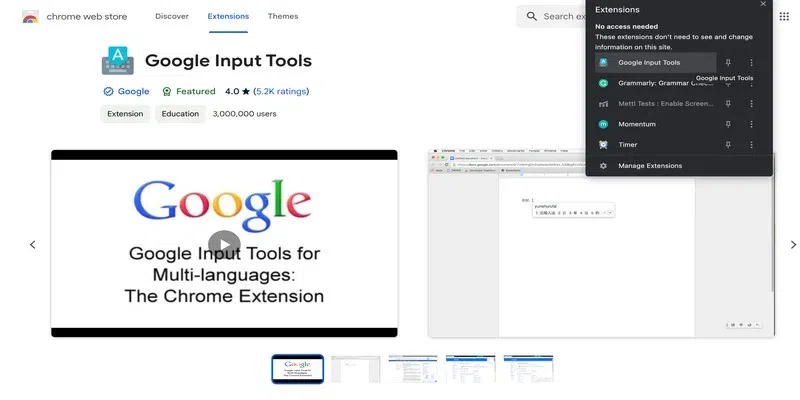Pin the Mettl Tests extension

[x=728, y=104]
